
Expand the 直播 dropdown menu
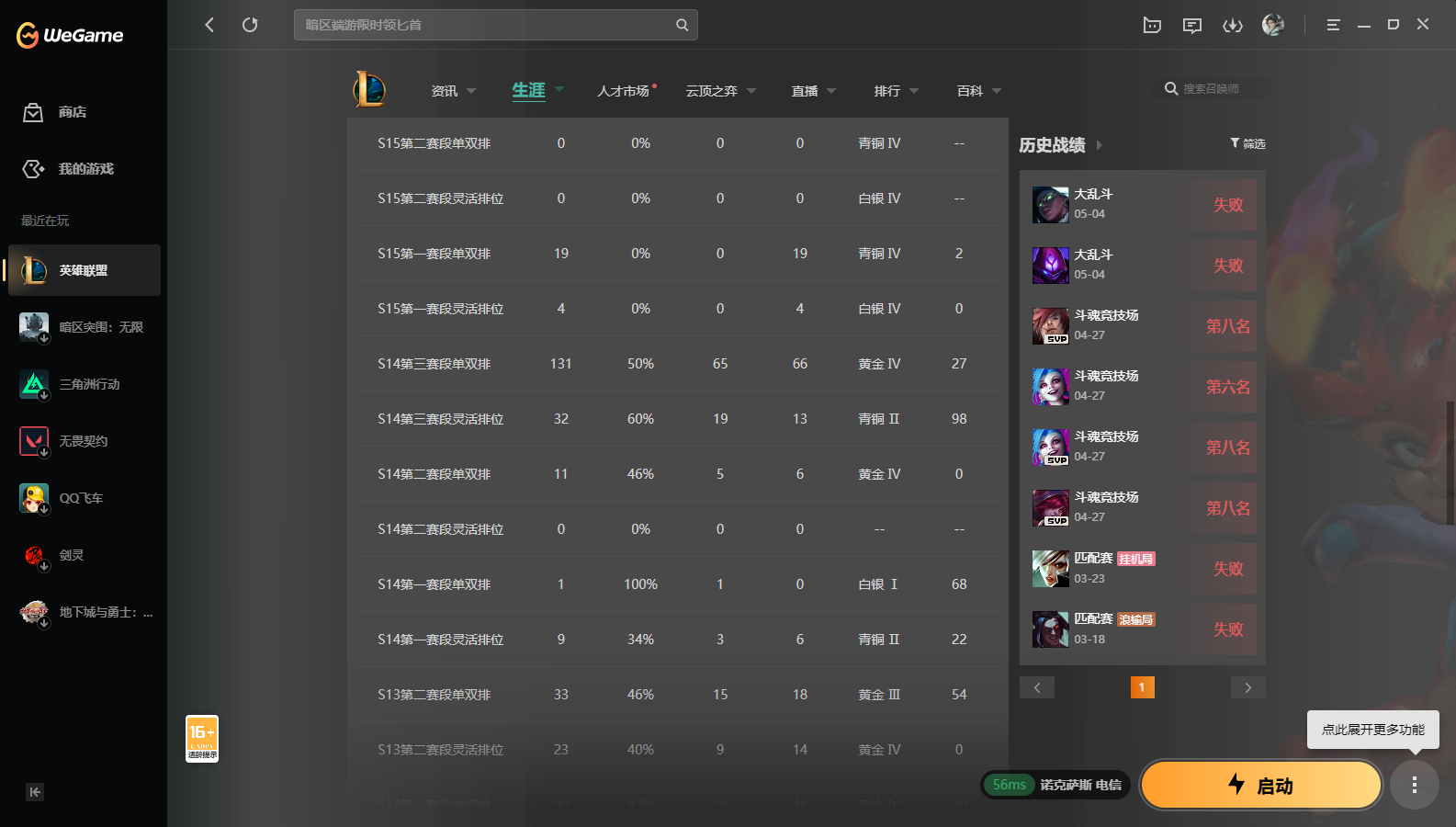point(831,91)
